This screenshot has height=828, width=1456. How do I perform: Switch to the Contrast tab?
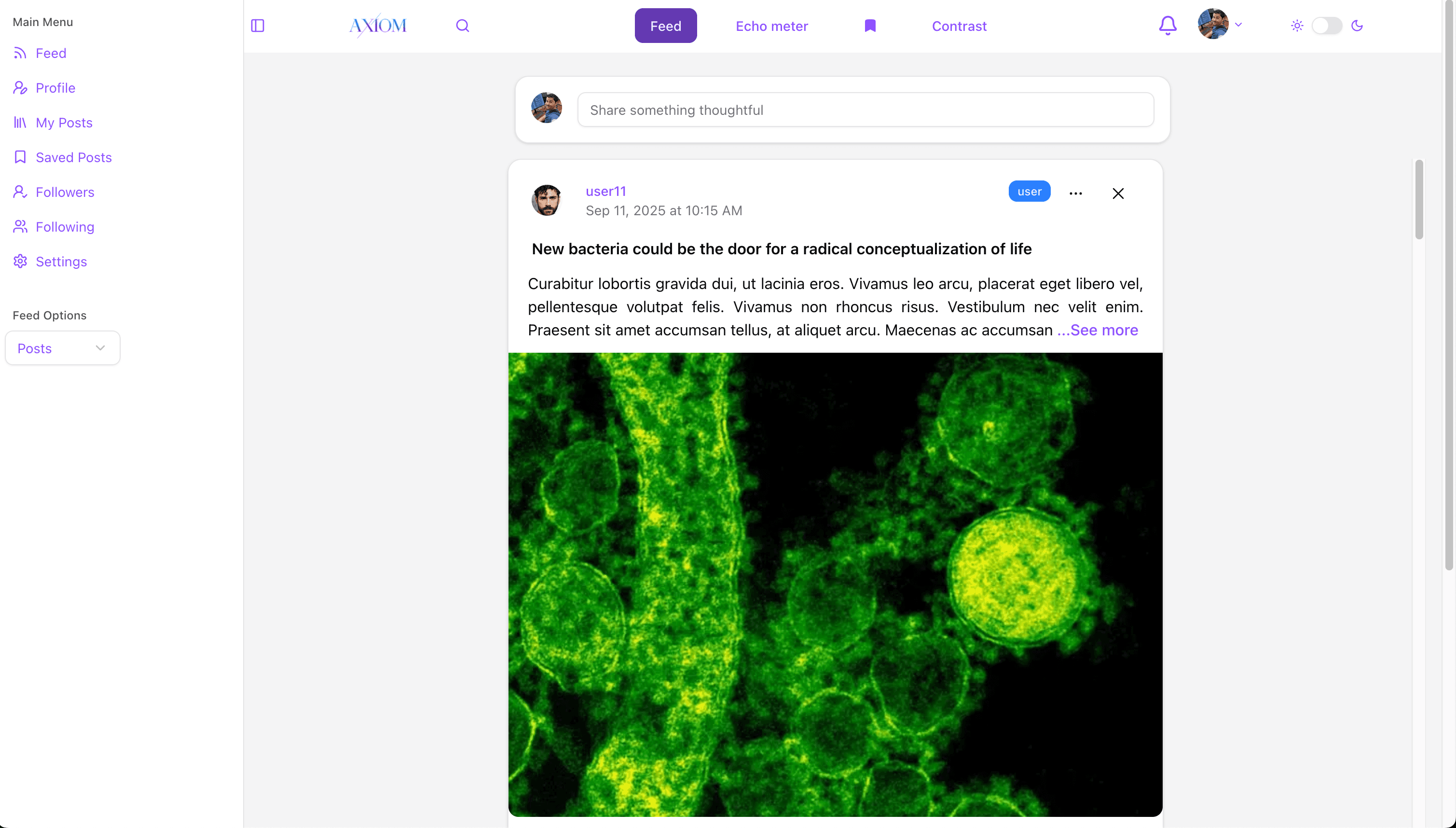click(x=959, y=26)
